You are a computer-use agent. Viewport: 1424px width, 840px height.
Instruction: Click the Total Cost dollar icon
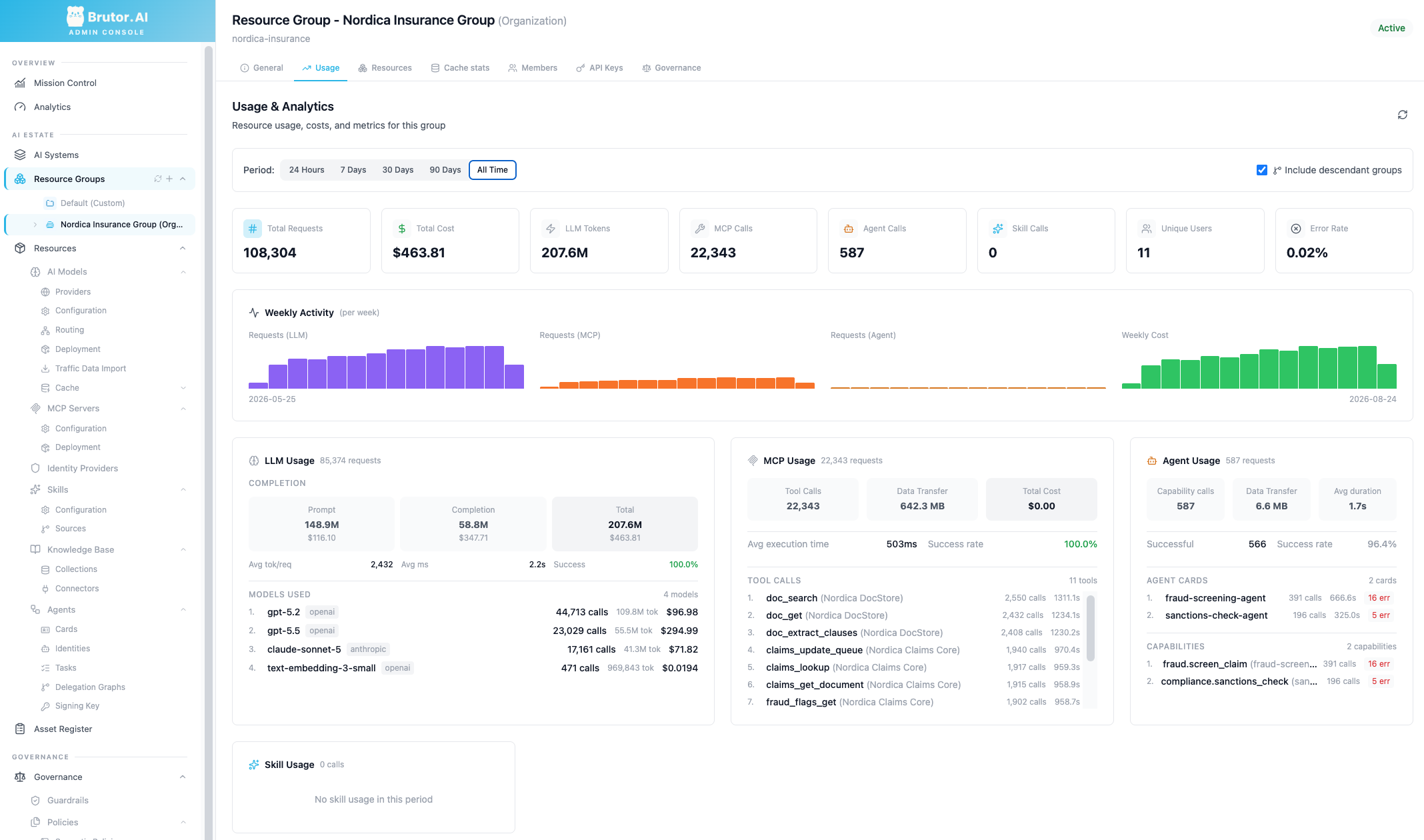pos(401,229)
